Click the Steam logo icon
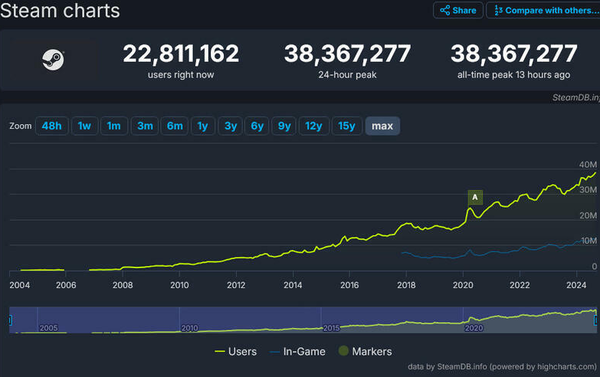 pos(53,60)
